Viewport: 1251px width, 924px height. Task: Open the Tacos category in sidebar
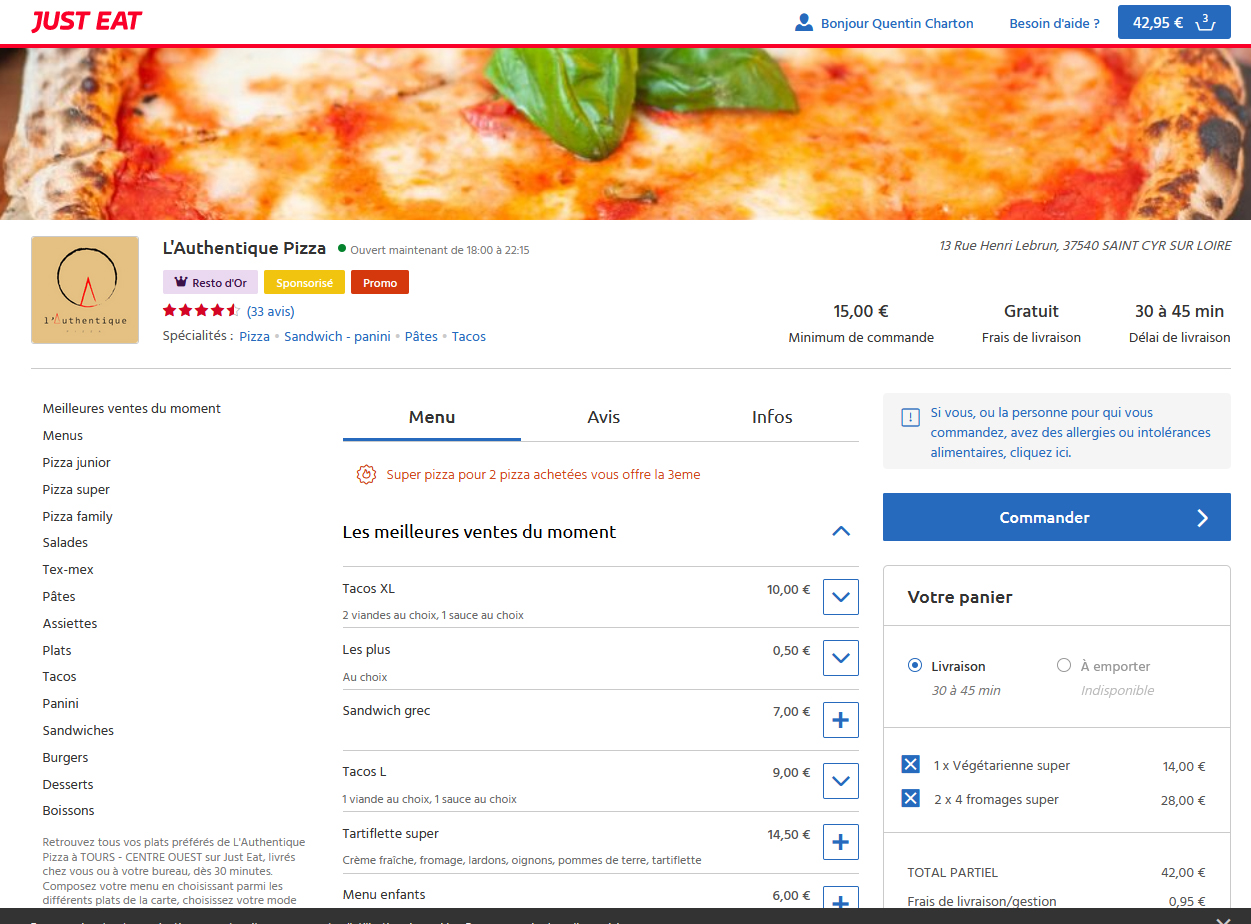(x=60, y=677)
